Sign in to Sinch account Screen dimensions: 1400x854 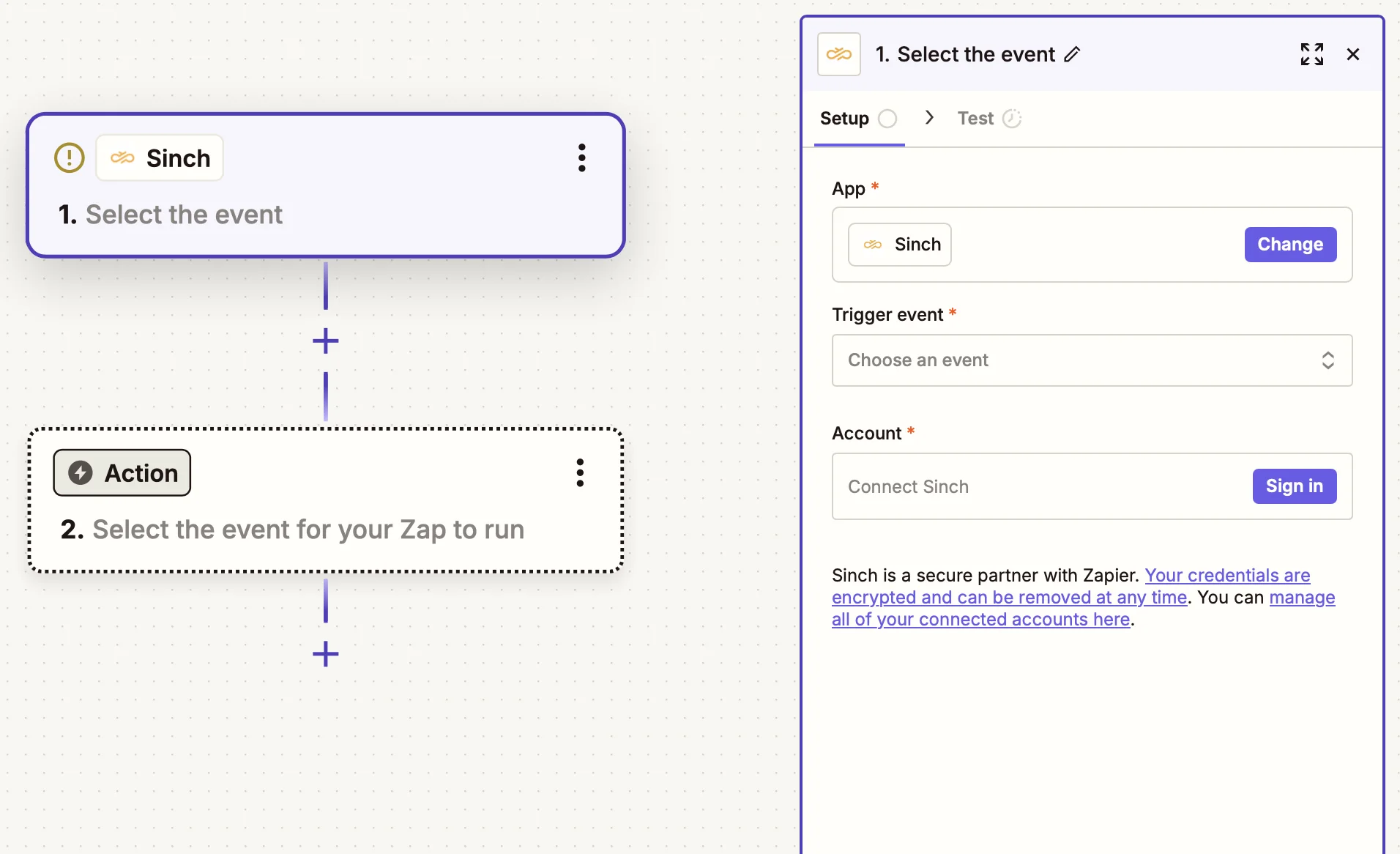1294,486
